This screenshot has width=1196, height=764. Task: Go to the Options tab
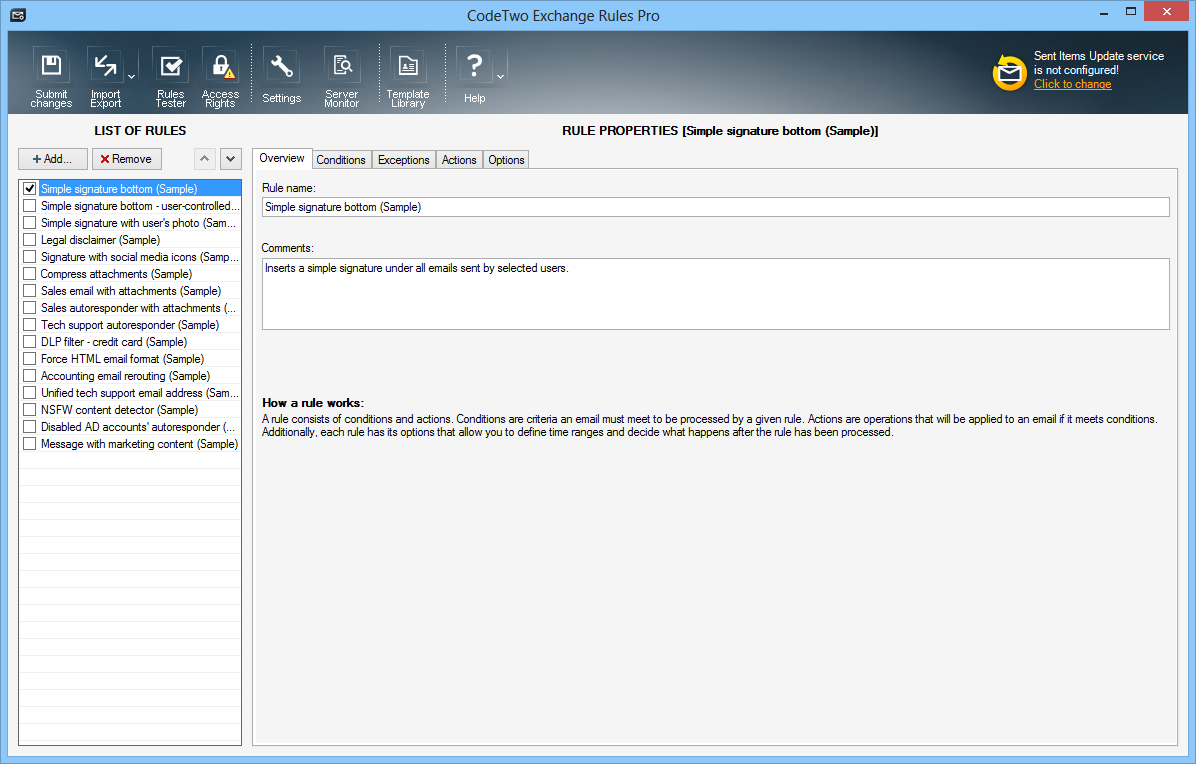[x=506, y=159]
